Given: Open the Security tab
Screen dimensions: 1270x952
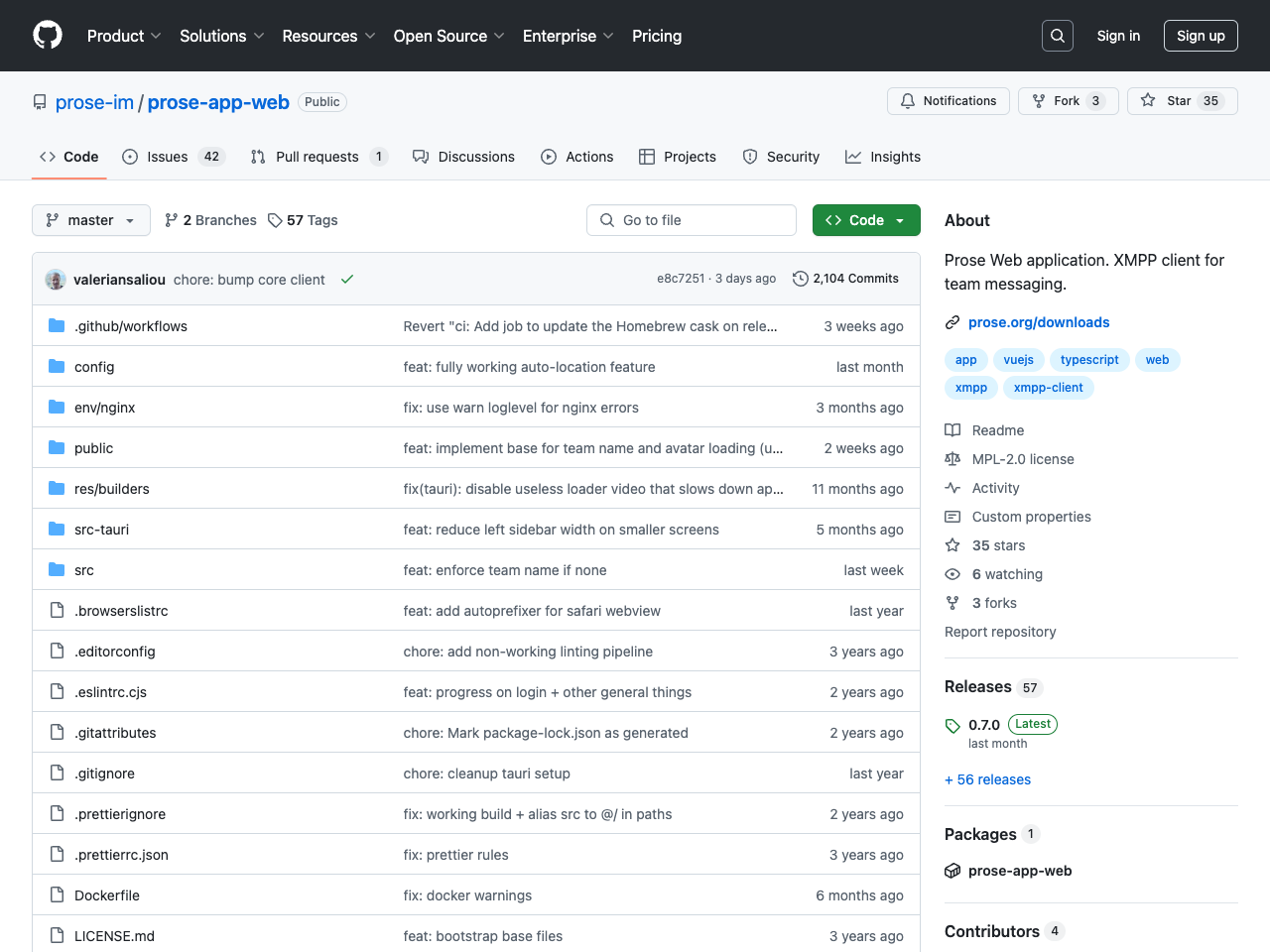Looking at the screenshot, I should [x=781, y=157].
